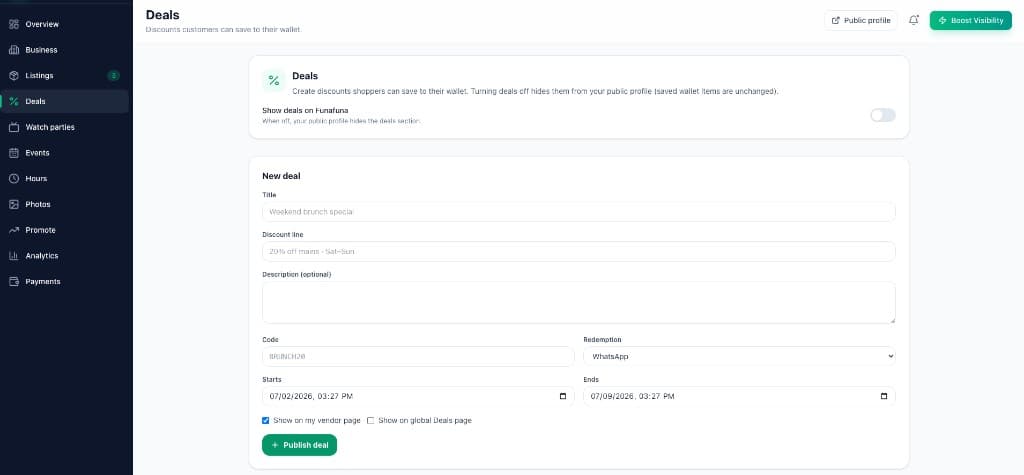Select Watch parties menu item
The width and height of the screenshot is (1024, 475).
point(65,127)
